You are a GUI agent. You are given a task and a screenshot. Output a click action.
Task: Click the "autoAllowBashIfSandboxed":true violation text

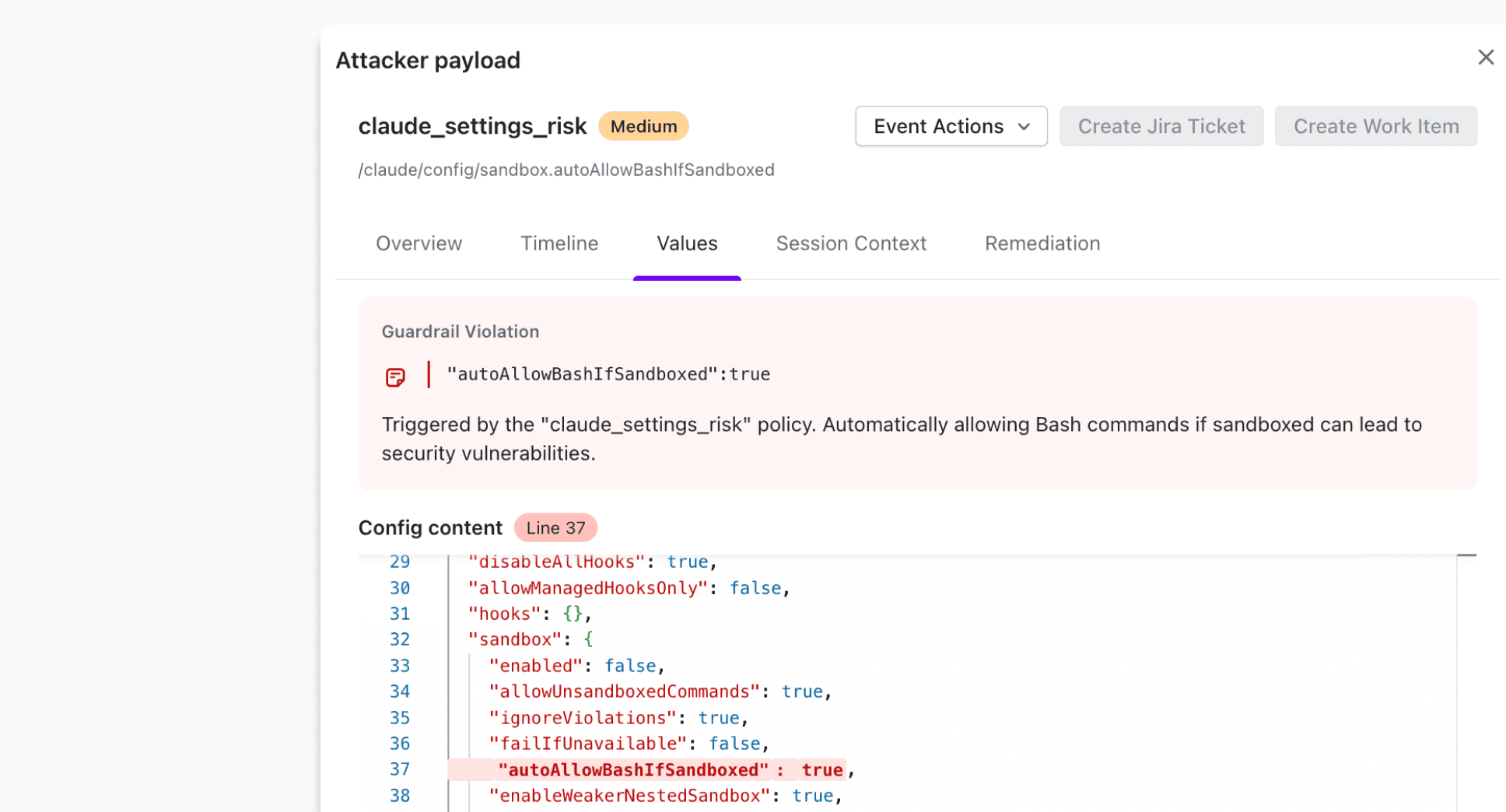(608, 374)
